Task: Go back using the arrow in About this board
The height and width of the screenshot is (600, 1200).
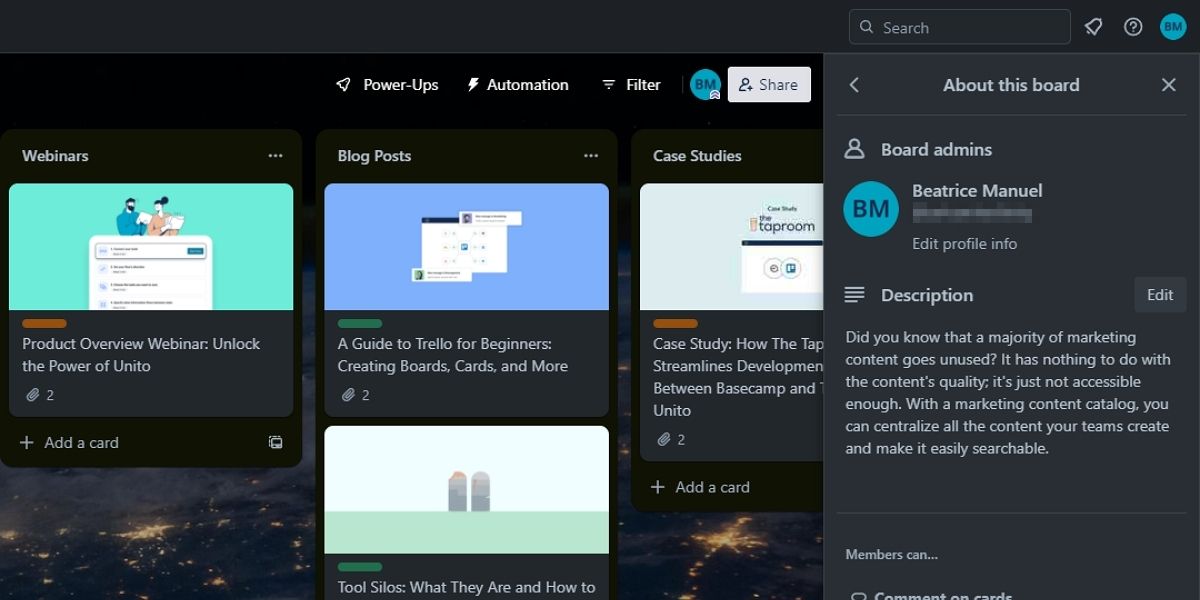Action: pyautogui.click(x=854, y=85)
